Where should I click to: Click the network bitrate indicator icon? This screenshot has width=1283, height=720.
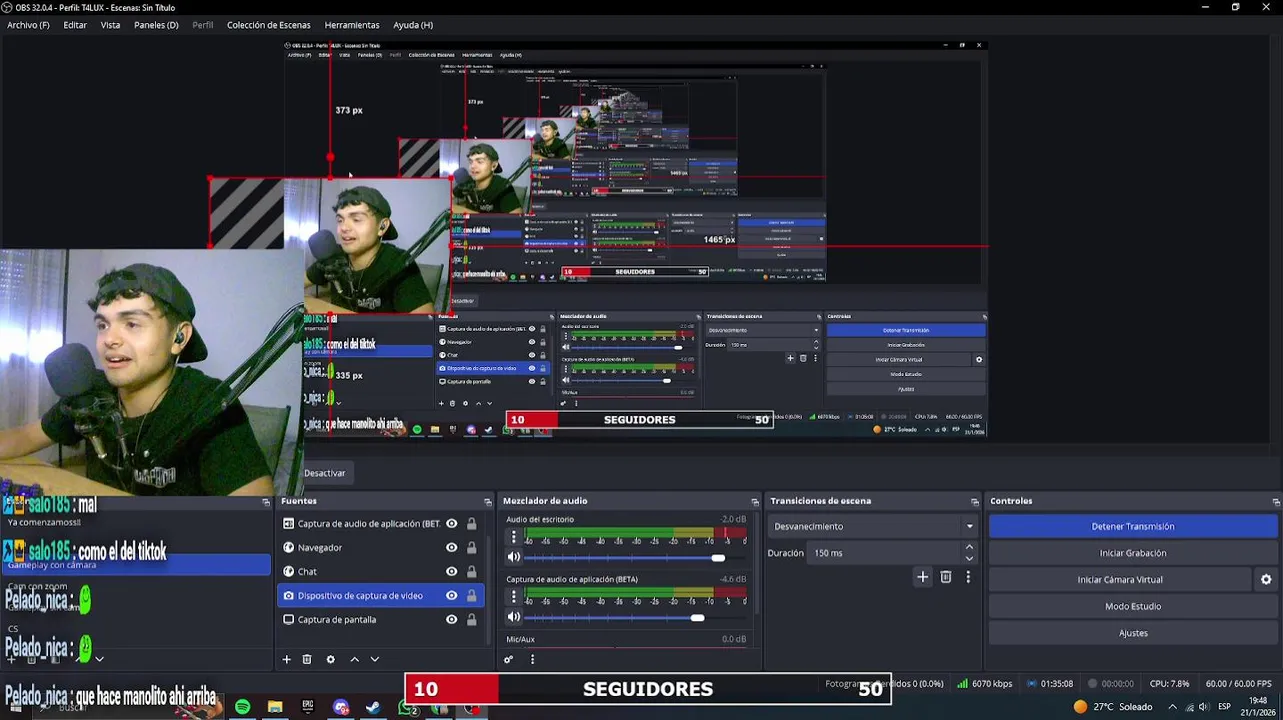(x=962, y=684)
